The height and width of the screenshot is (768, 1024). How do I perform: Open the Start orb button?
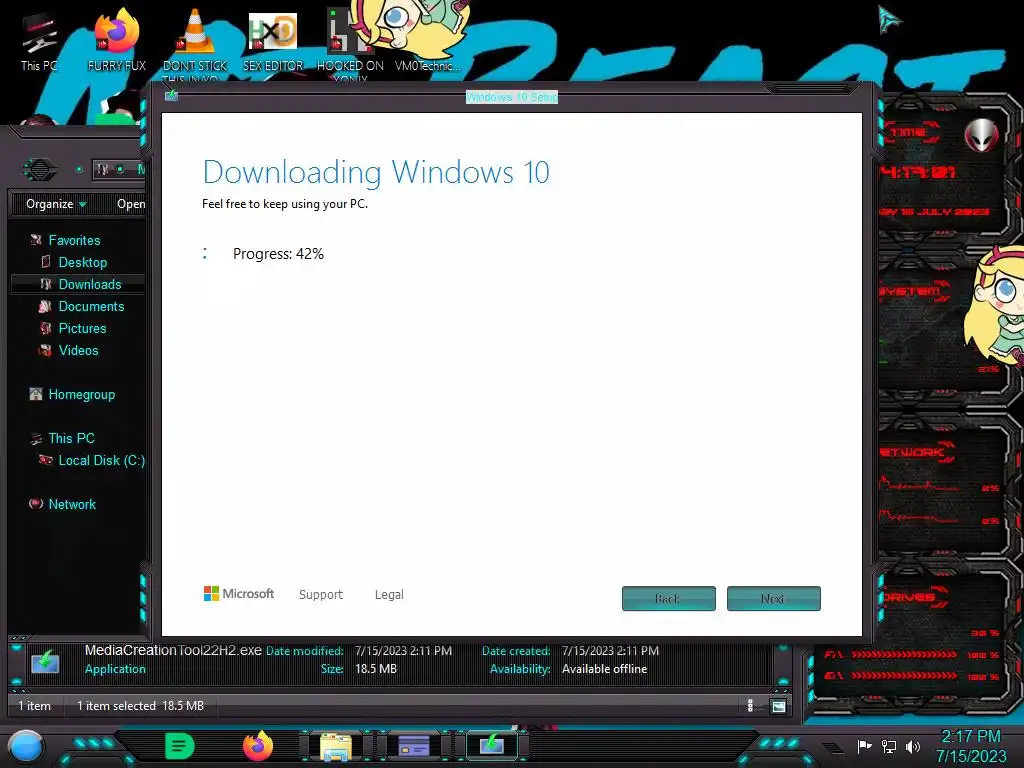[25, 748]
